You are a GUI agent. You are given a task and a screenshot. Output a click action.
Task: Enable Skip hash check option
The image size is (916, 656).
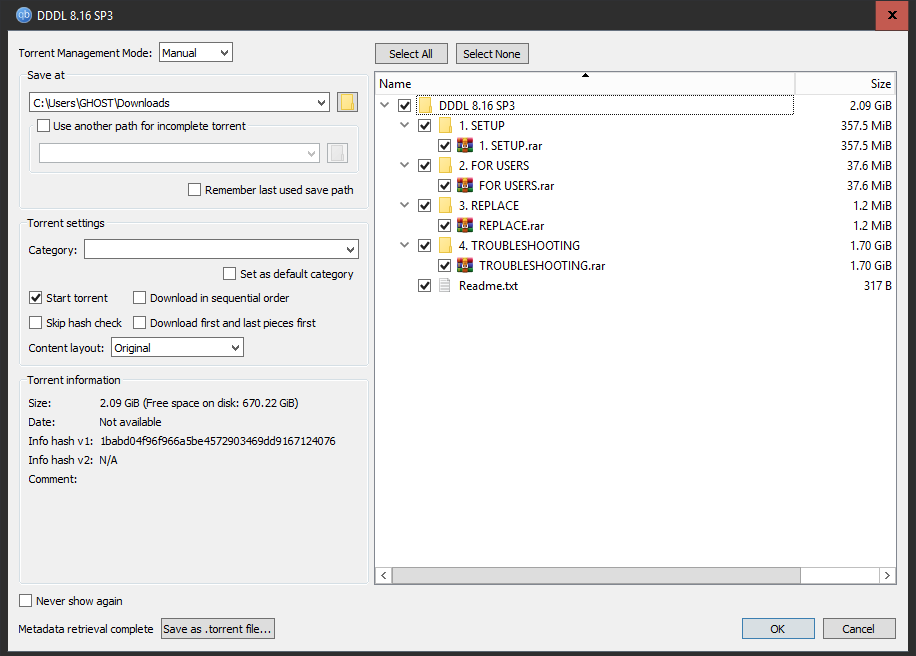[x=37, y=323]
